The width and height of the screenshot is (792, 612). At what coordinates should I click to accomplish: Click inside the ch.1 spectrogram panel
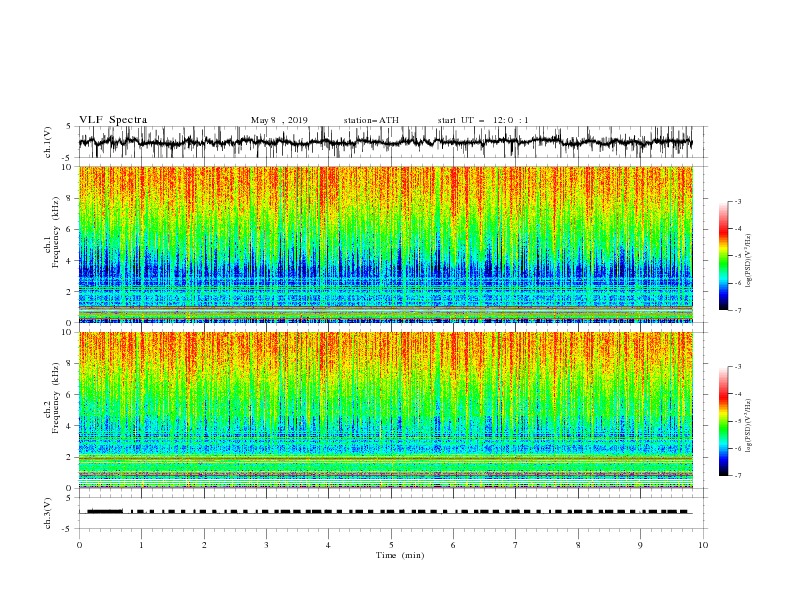point(385,244)
